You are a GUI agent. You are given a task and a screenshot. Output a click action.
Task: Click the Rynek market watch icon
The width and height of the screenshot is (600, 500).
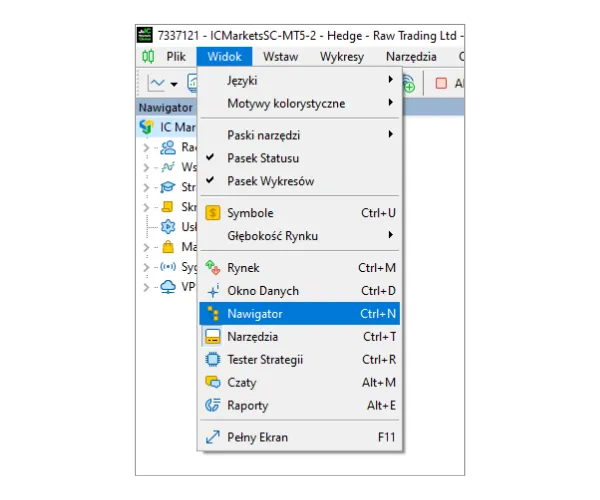(212, 268)
